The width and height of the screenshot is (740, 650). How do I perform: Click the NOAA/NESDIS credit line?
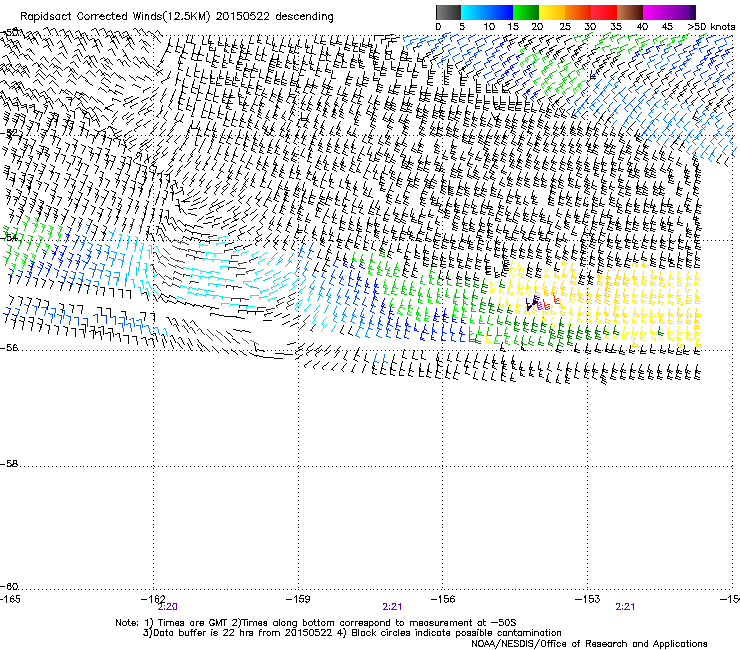tap(589, 644)
